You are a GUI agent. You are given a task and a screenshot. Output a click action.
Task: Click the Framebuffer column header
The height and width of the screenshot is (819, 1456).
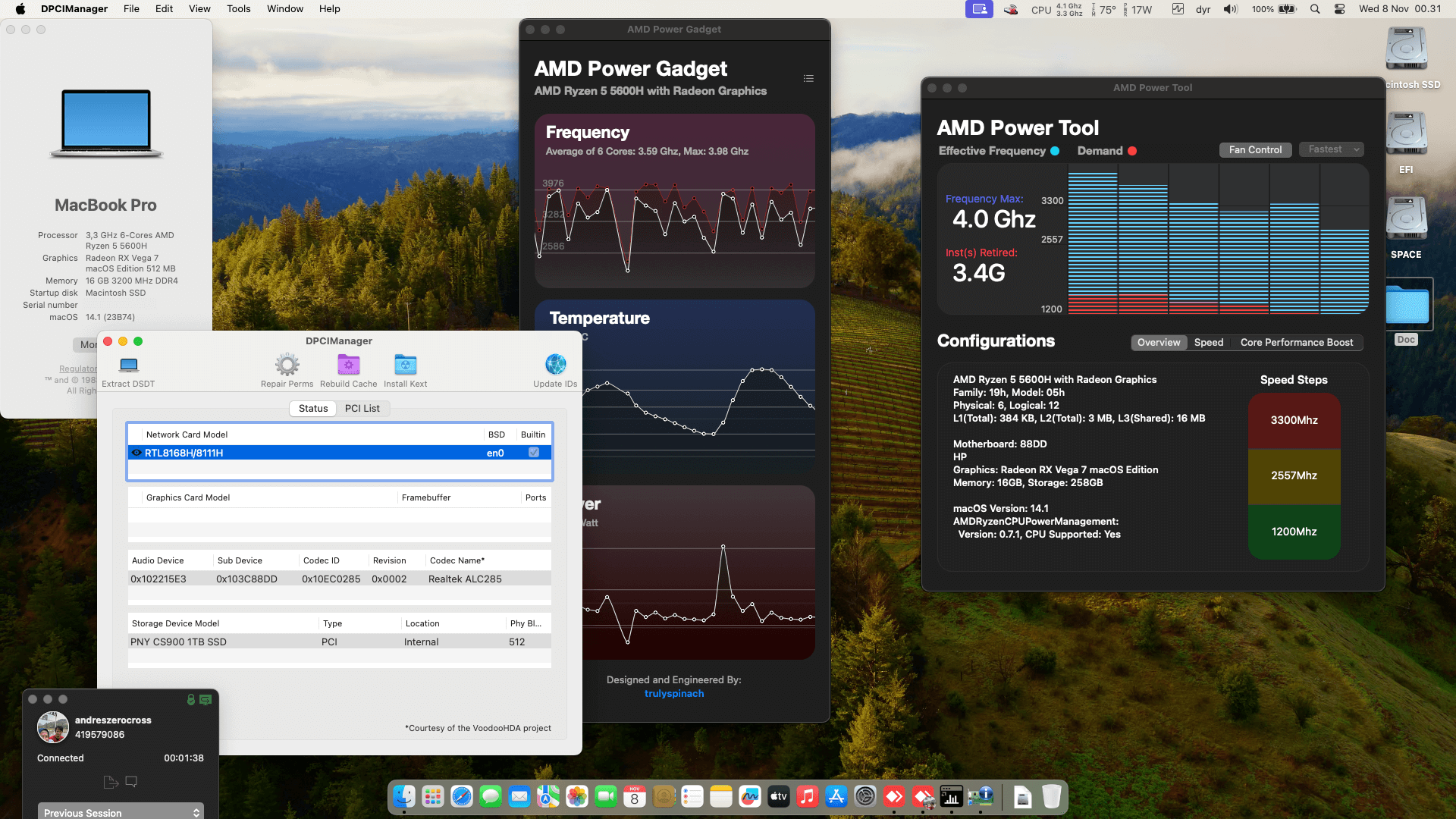point(459,497)
